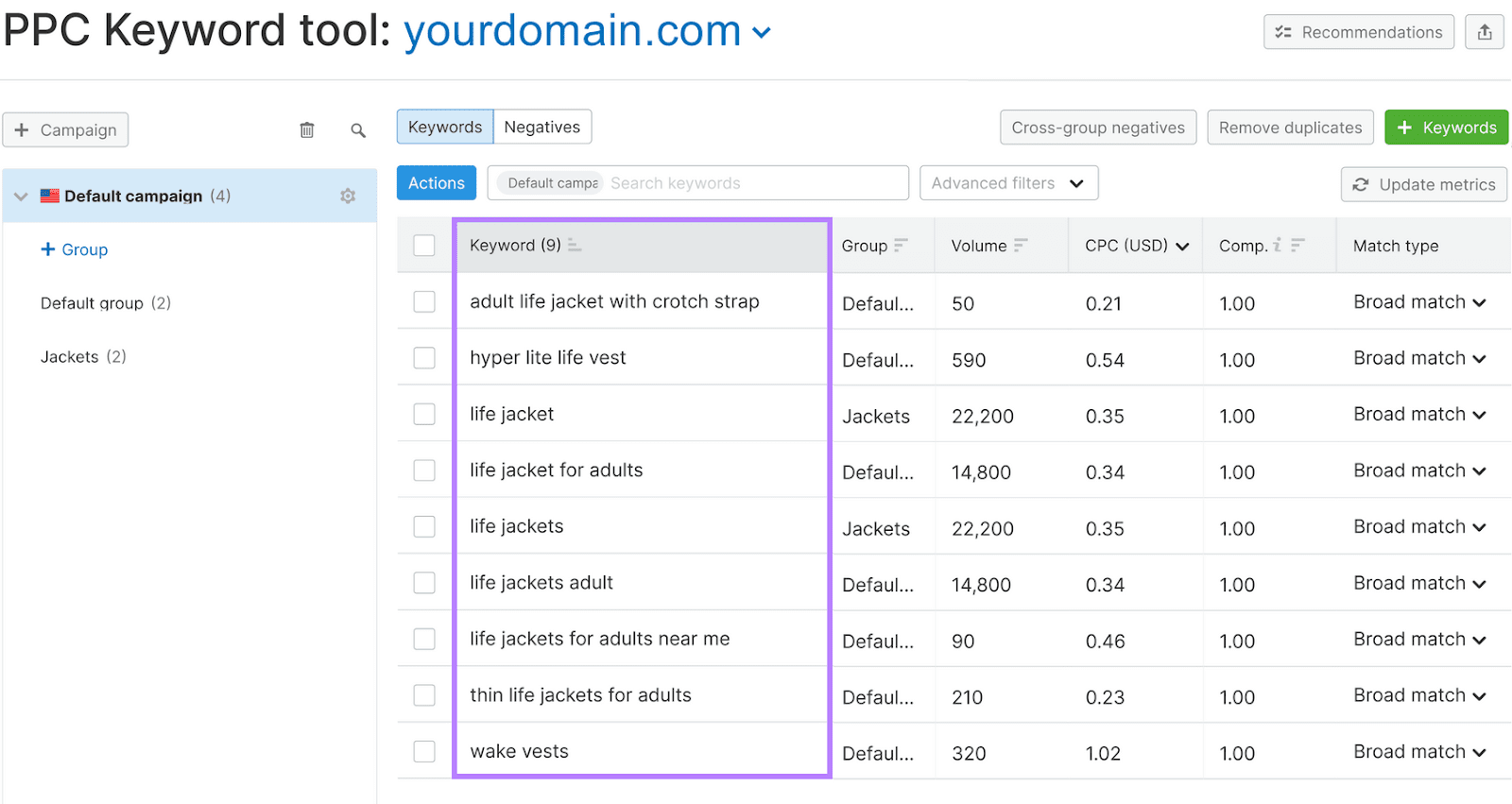Click keyword text hyper lite life vest
This screenshot has width=1512, height=804.
pyautogui.click(x=548, y=358)
